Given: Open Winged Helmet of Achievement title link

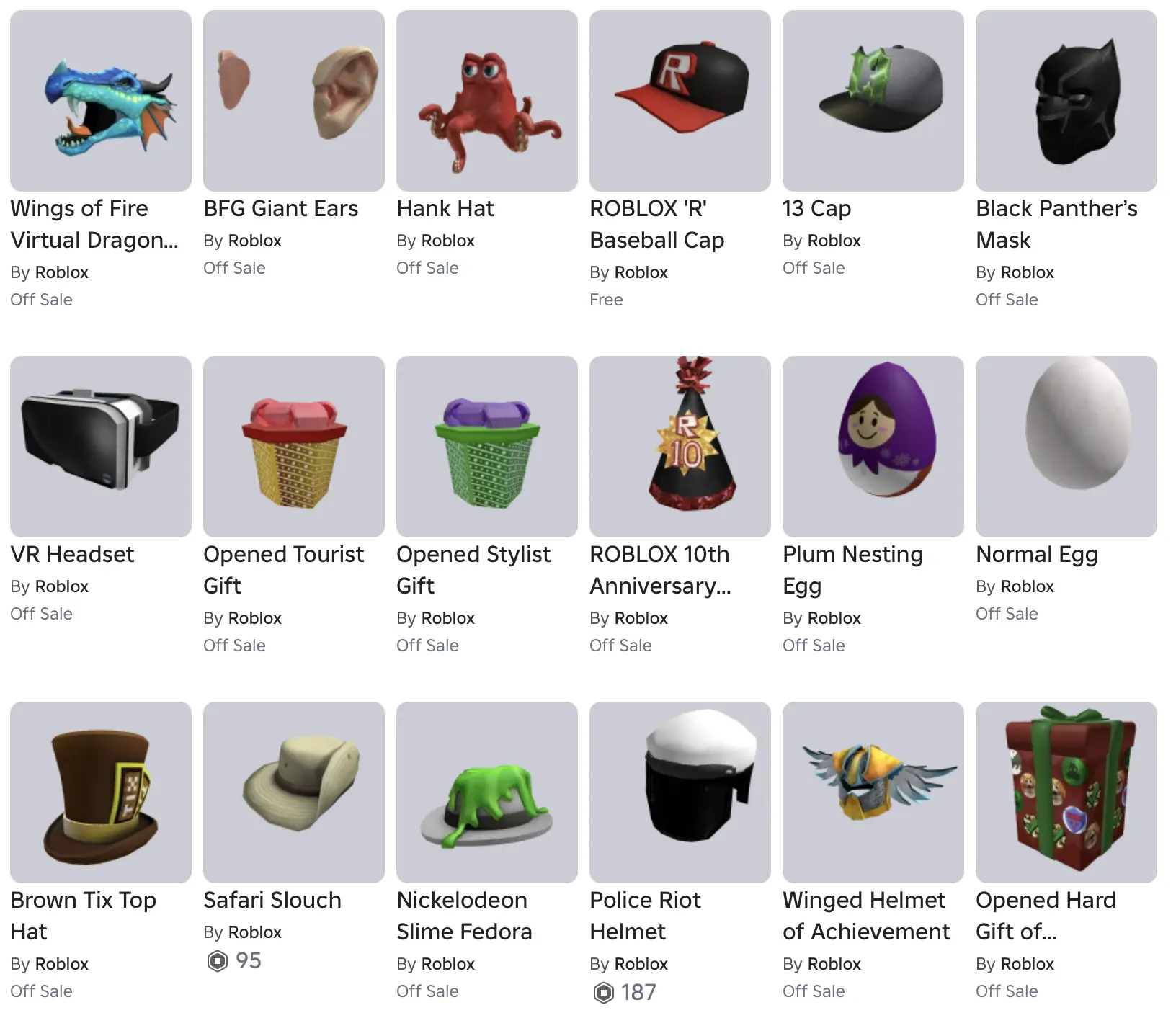Looking at the screenshot, I should [x=866, y=916].
